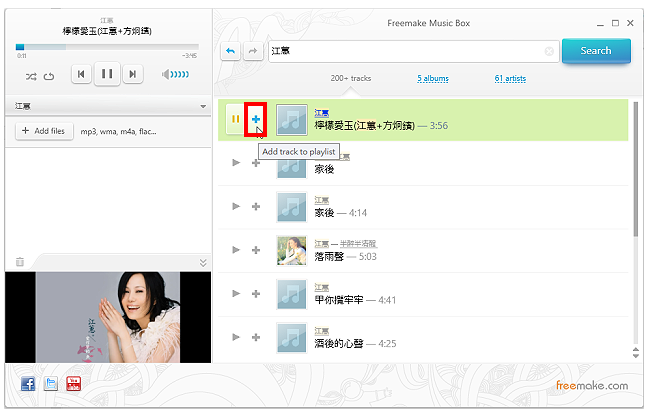Open artist link above 家後 4:14
This screenshot has height=413, width=666.
click(x=322, y=200)
